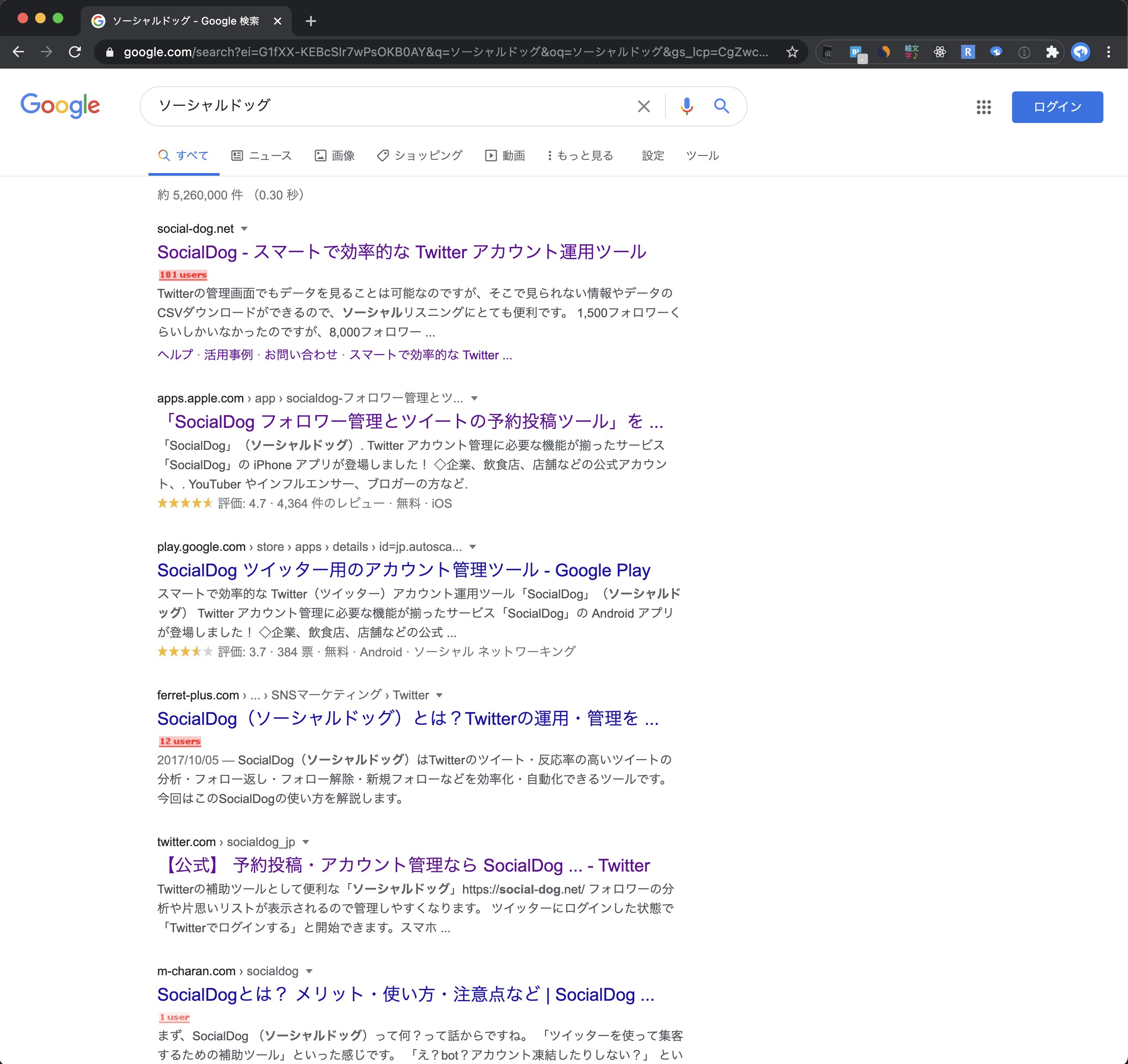
Task: Open the 絵文字 emoji extension
Action: (x=911, y=52)
